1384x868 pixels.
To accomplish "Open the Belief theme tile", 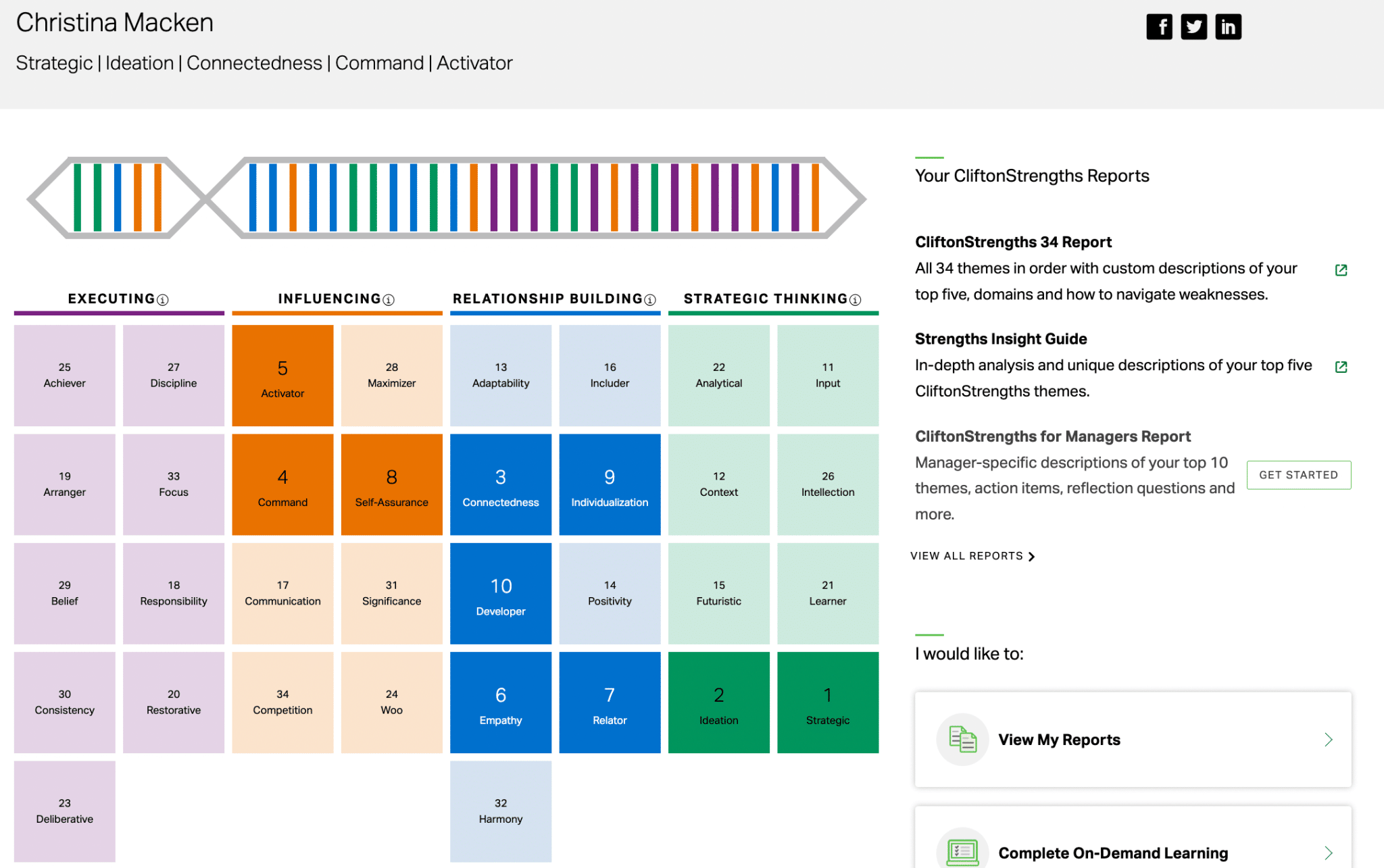I will click(65, 594).
